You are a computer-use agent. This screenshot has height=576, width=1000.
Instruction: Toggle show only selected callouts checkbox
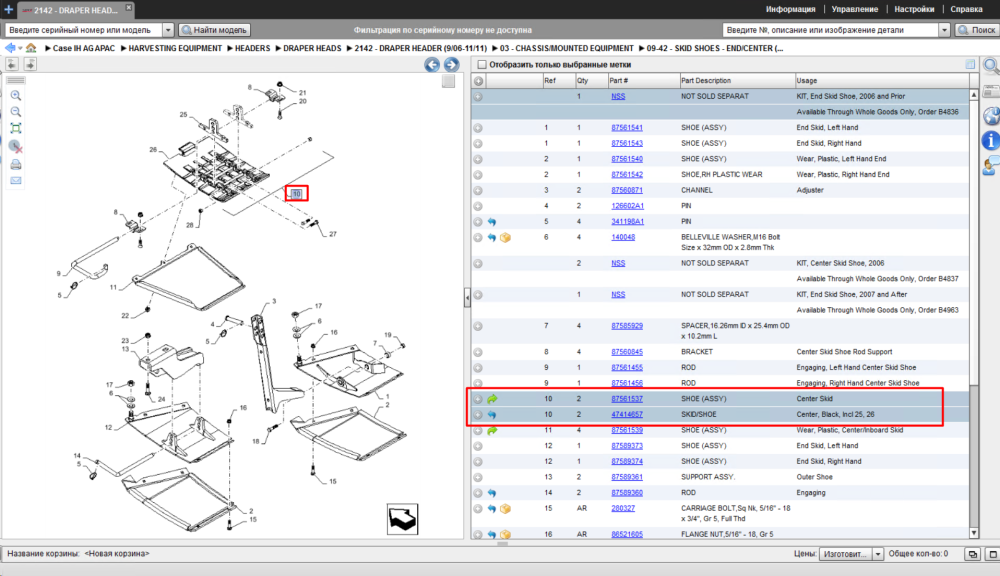(482, 64)
